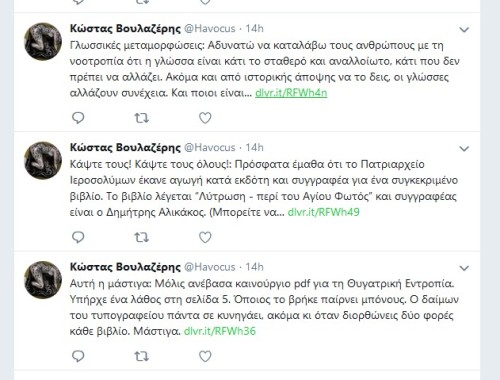Open the 14h timestamp of Κάψτε τους tweet
This screenshot has width=500, height=380.
(254, 147)
